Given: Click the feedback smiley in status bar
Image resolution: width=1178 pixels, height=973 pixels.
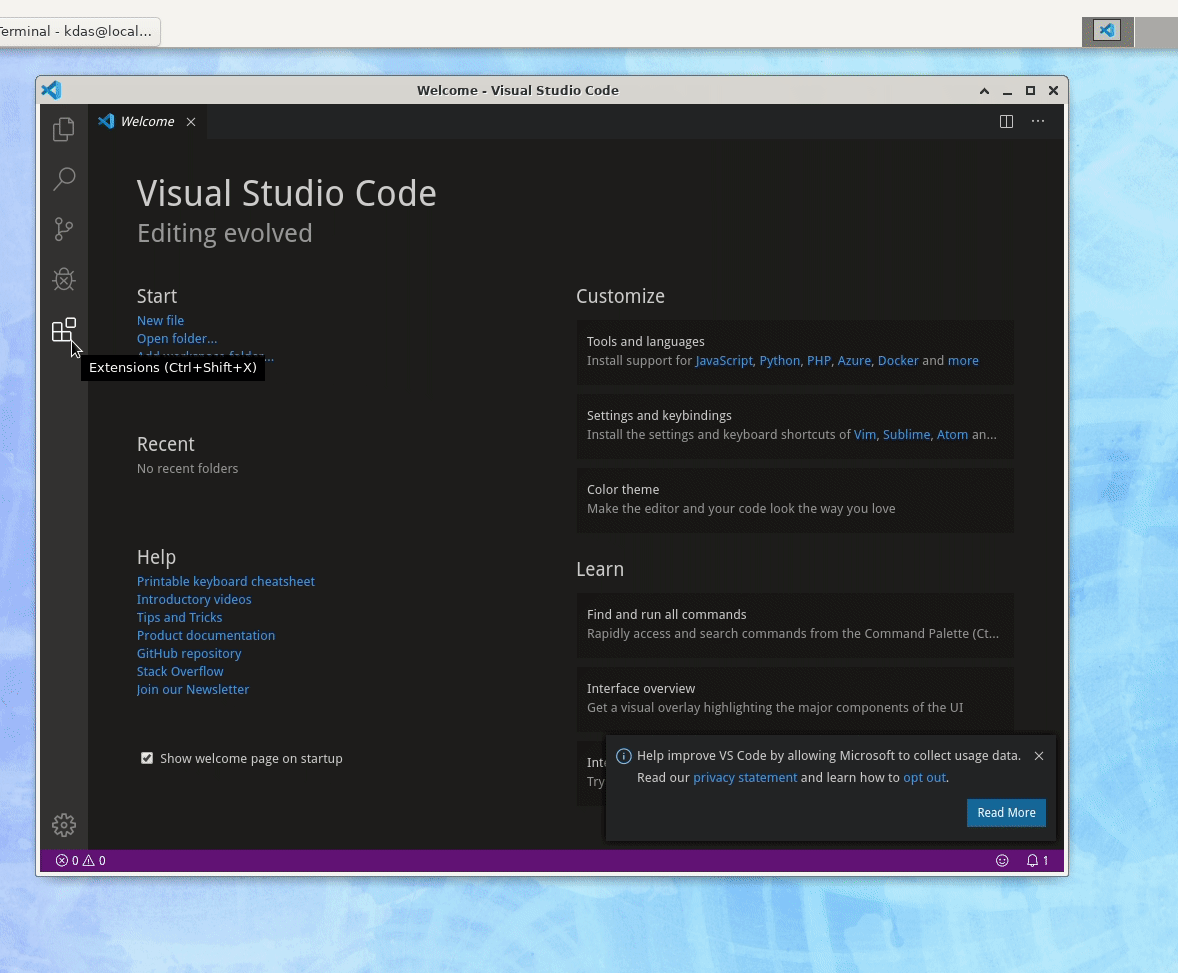Looking at the screenshot, I should click(x=1001, y=860).
